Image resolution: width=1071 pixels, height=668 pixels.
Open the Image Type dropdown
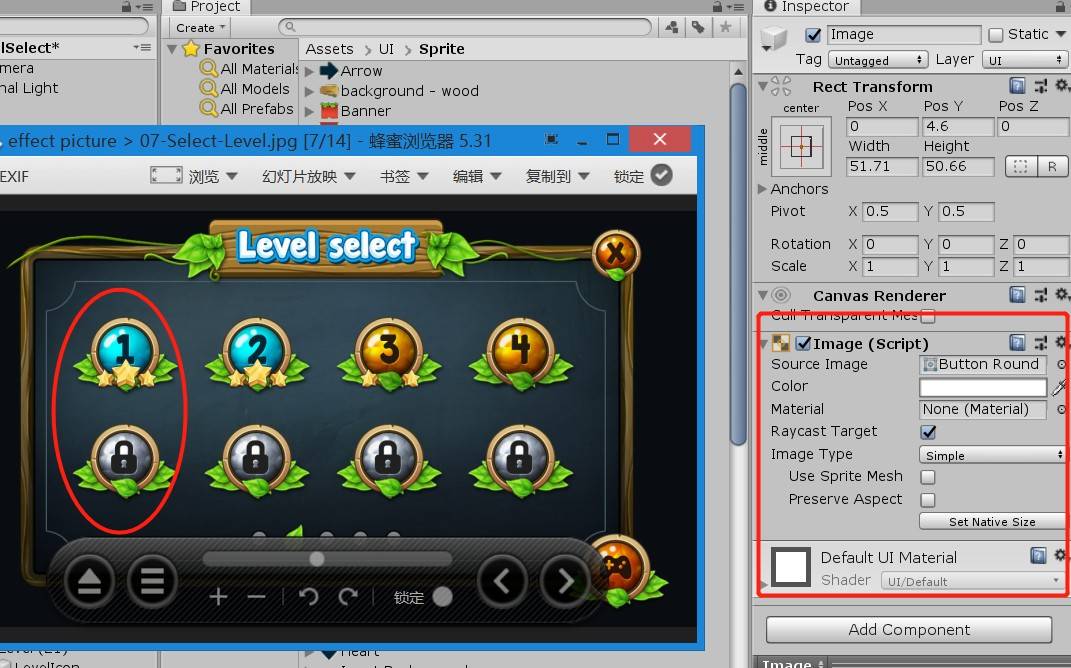pos(992,455)
